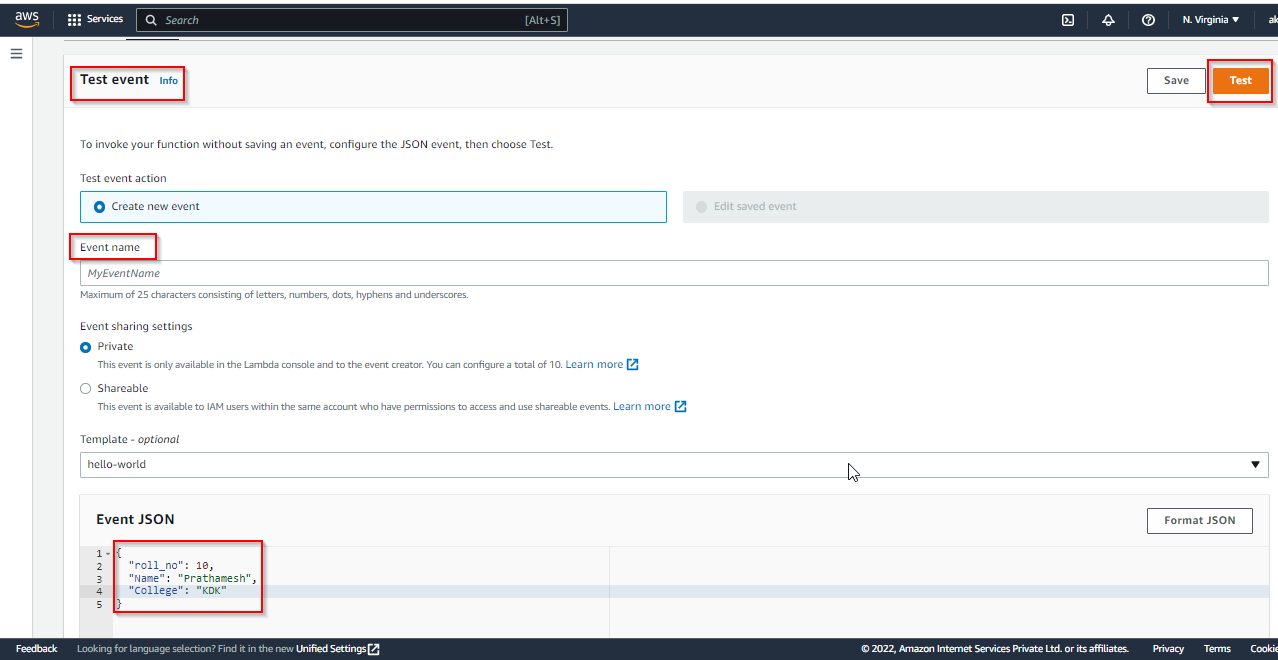The width and height of the screenshot is (1278, 660).
Task: Open the help question mark icon
Action: tap(1148, 20)
